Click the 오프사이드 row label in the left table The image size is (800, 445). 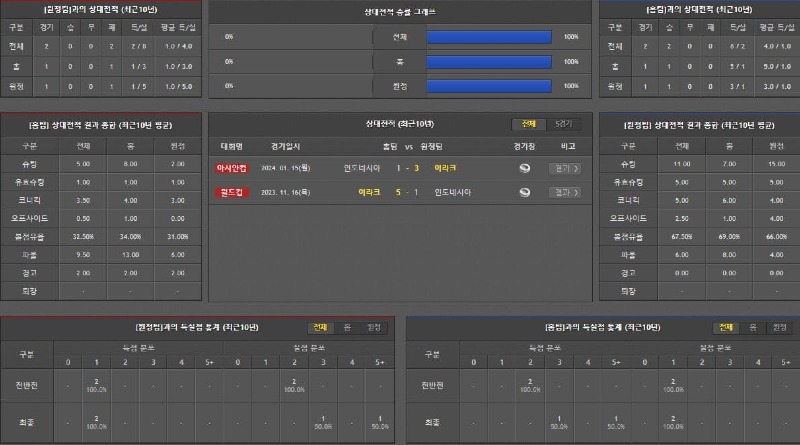tap(30, 218)
